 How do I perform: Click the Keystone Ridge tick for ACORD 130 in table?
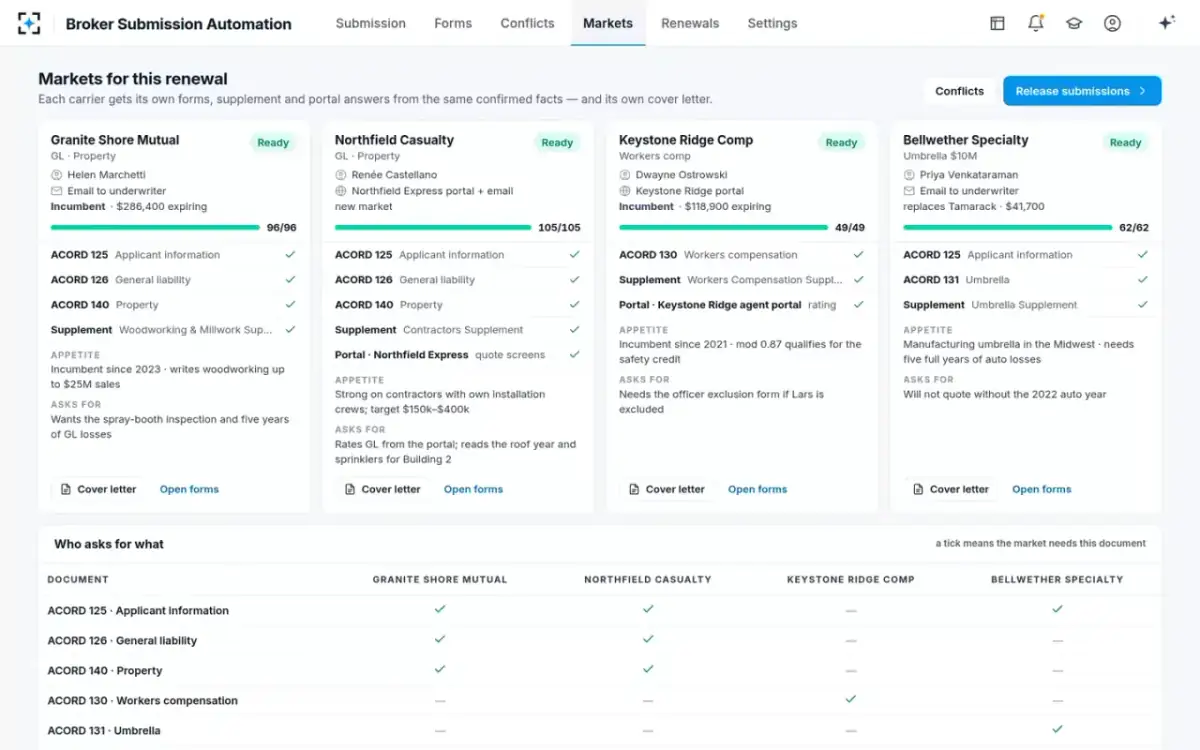click(x=851, y=699)
